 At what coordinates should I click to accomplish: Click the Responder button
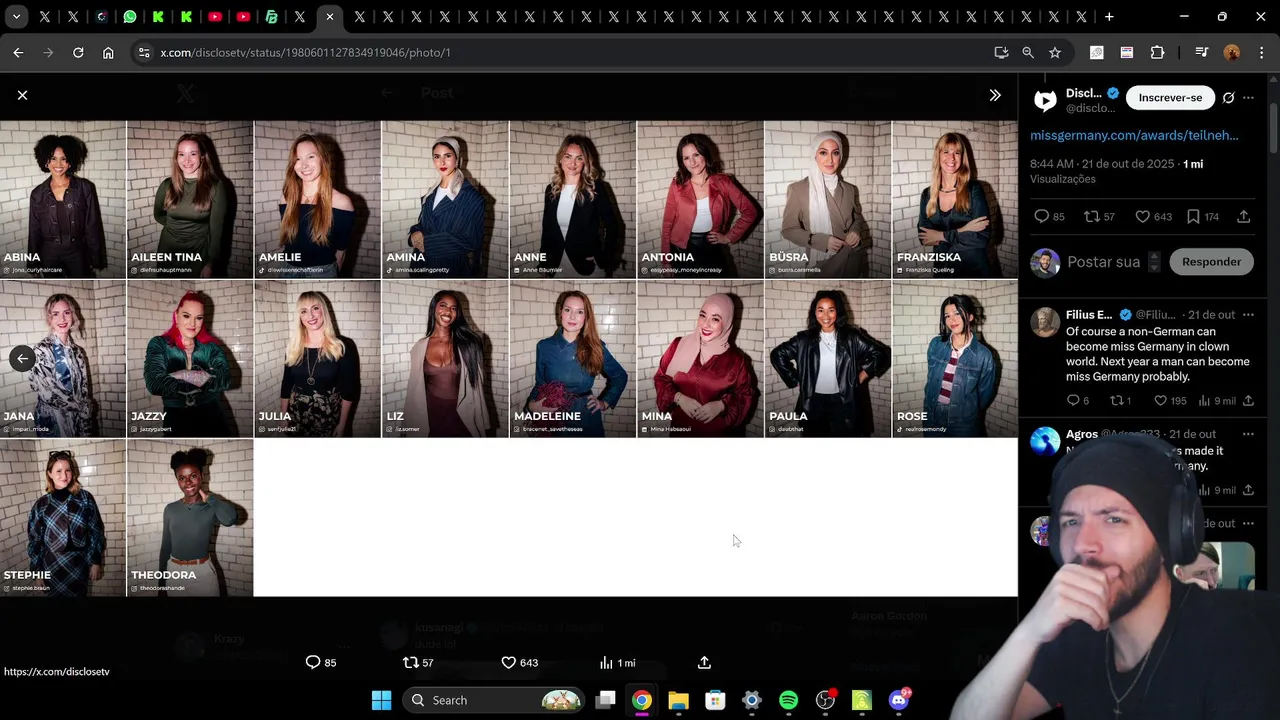coord(1211,262)
